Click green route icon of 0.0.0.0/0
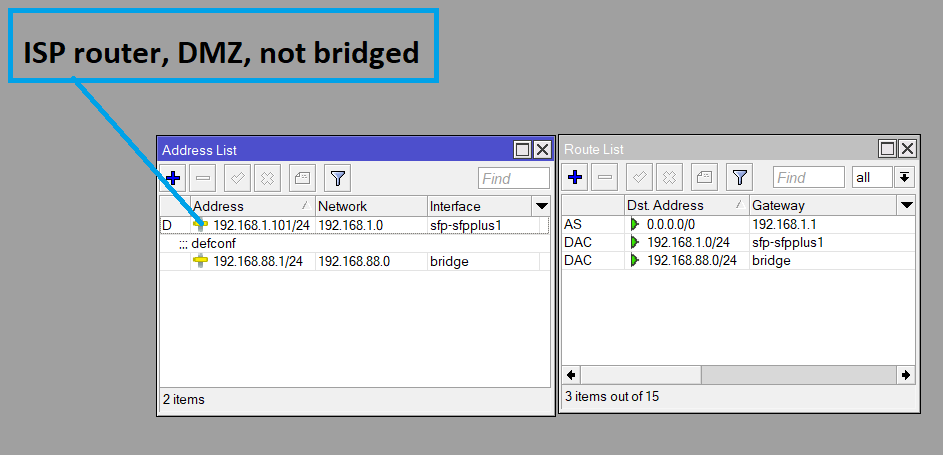Image resolution: width=943 pixels, height=455 pixels. 634,225
